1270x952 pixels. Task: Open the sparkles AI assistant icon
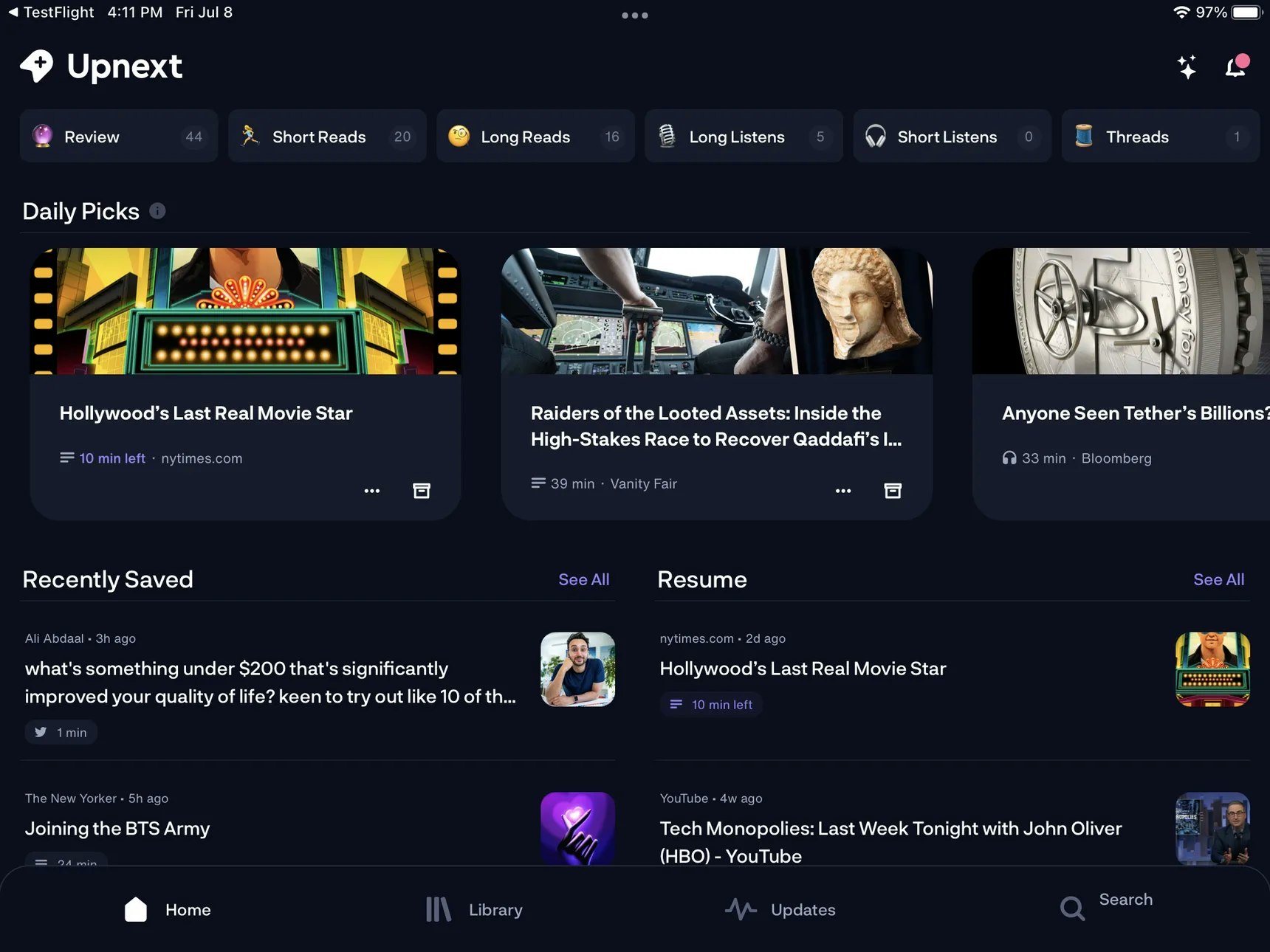[1187, 66]
